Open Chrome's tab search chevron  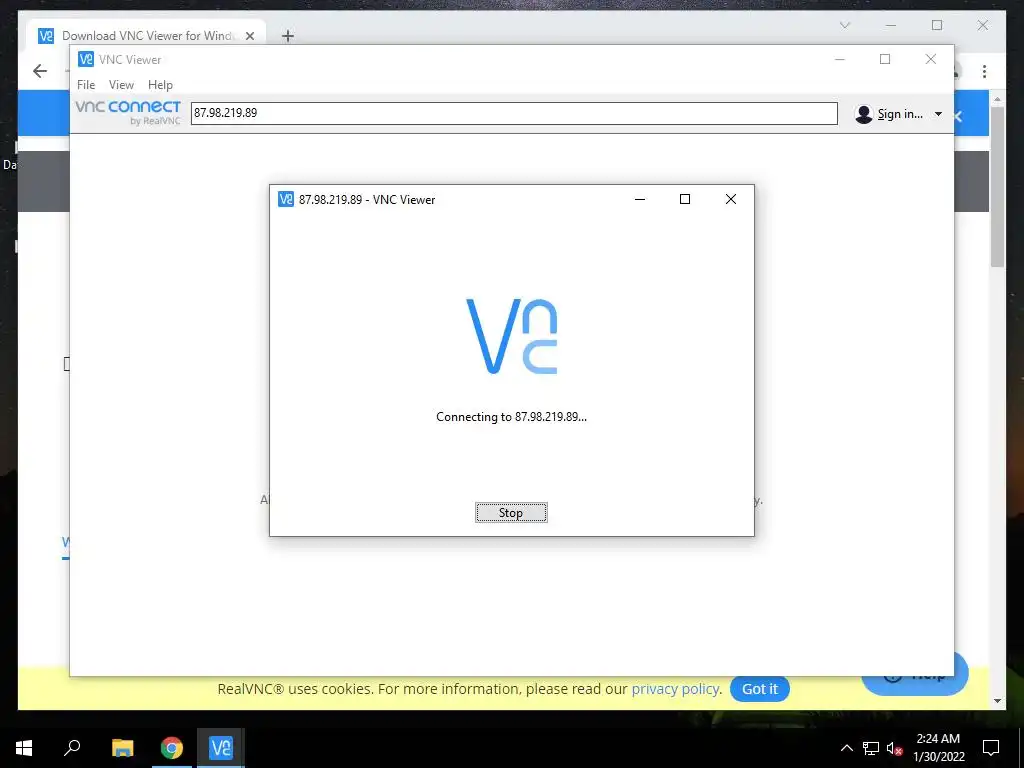[844, 25]
